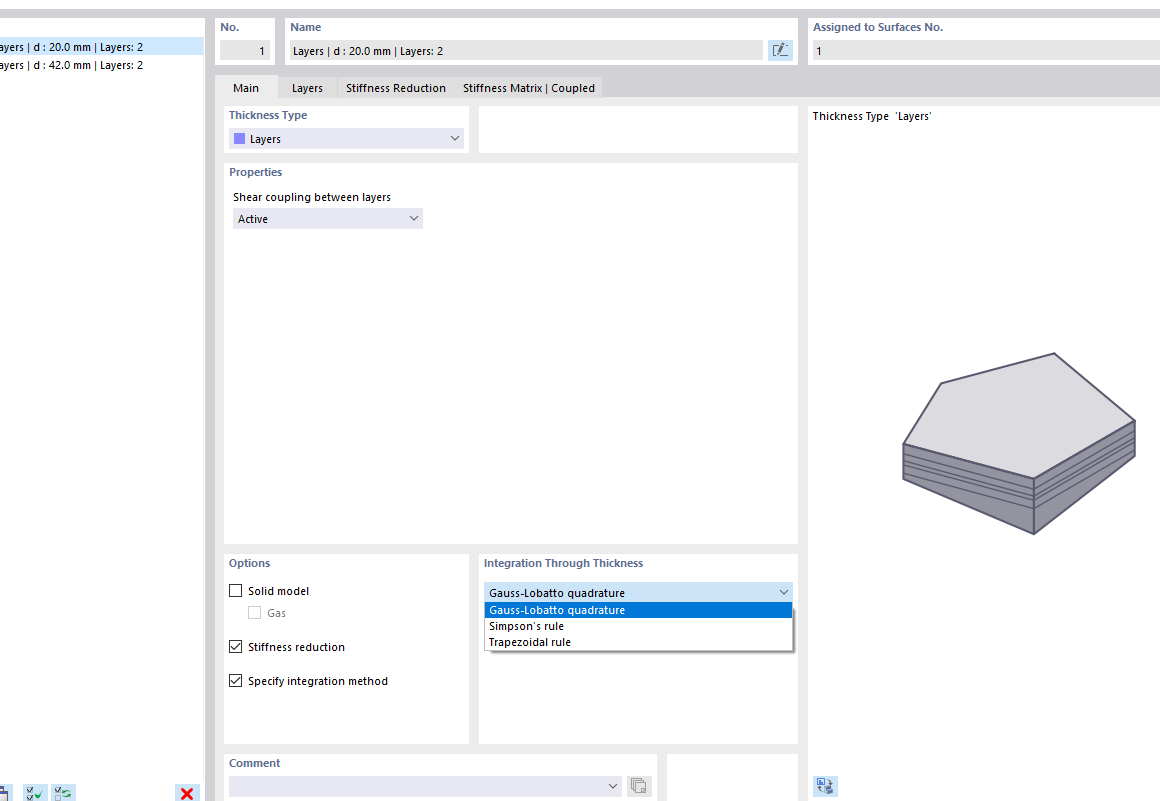Screen dimensions: 1160x801
Task: Click the layered thickness preview graphic
Action: click(x=1019, y=444)
